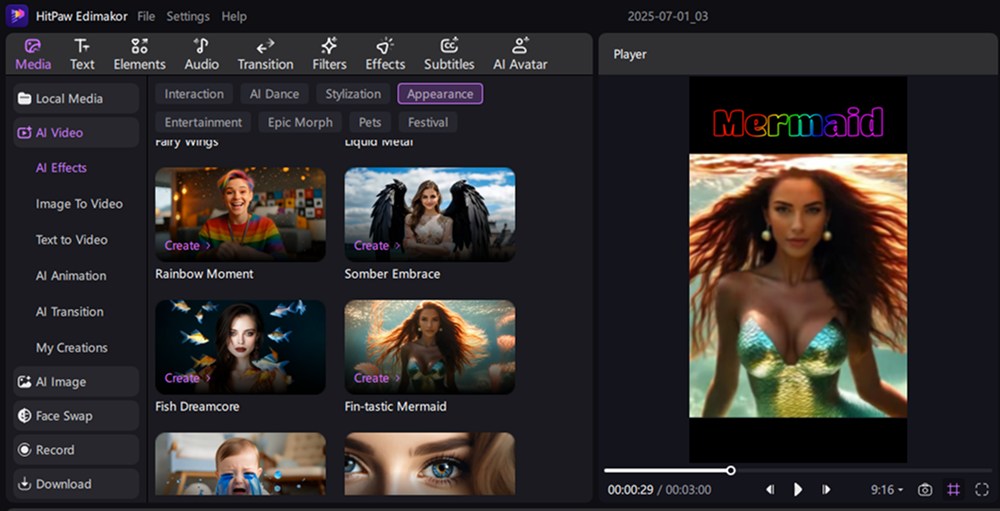
Task: Click Create on Fin-tastic Mermaid effect
Action: tap(377, 378)
